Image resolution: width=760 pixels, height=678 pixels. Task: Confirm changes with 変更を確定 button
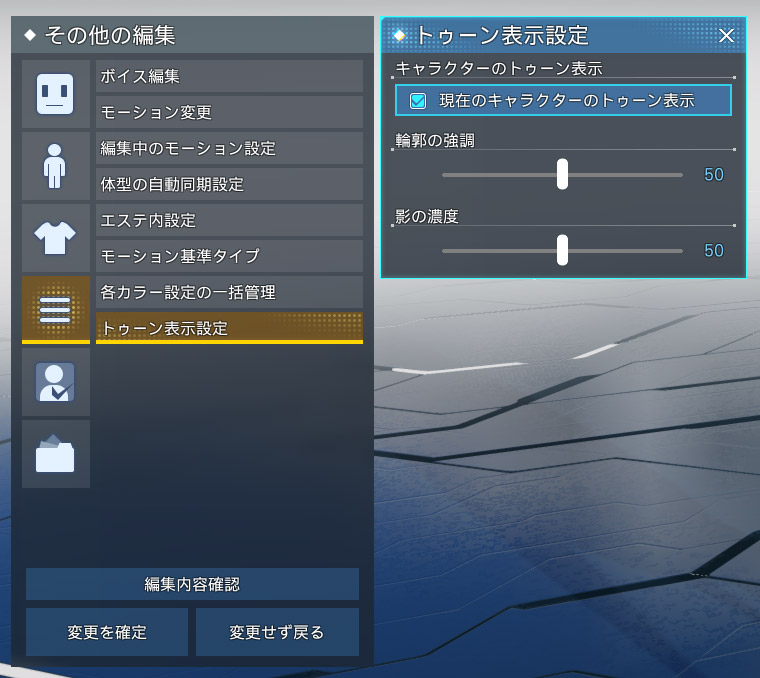pyautogui.click(x=107, y=632)
